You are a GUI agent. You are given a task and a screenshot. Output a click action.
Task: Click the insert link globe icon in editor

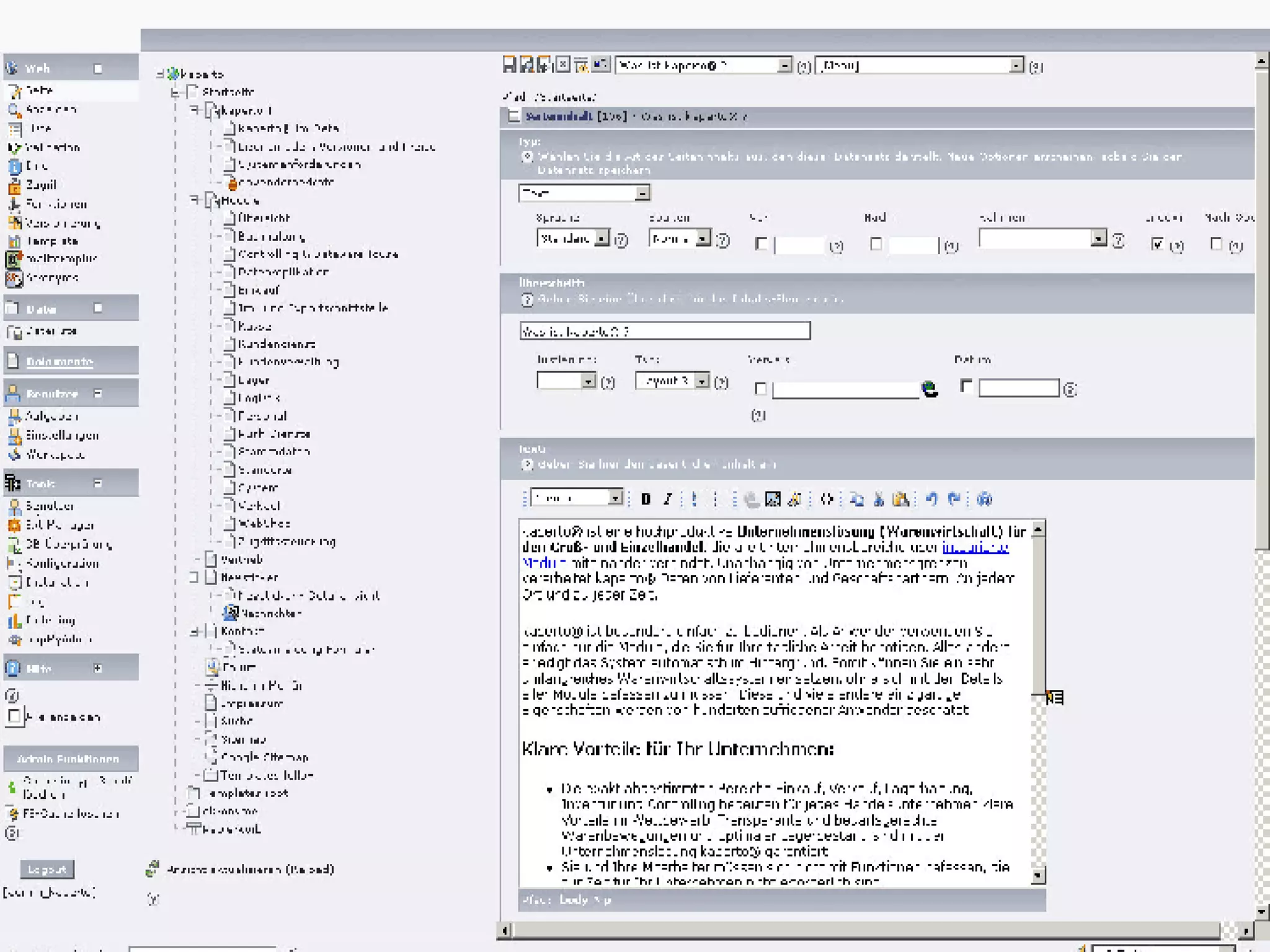pos(752,499)
